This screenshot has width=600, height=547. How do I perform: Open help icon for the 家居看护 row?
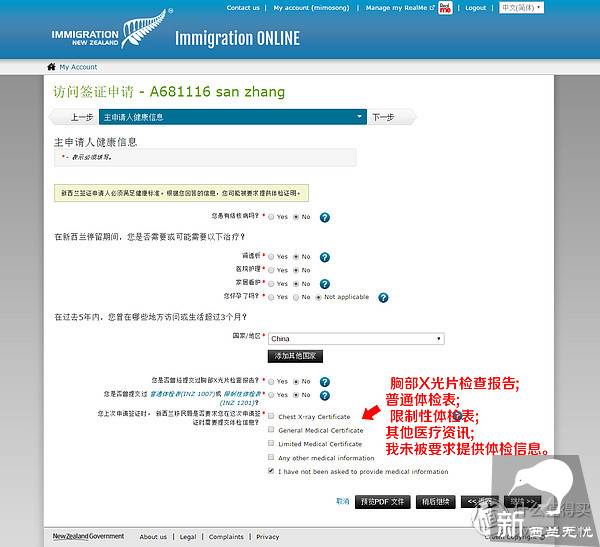pyautogui.click(x=324, y=284)
